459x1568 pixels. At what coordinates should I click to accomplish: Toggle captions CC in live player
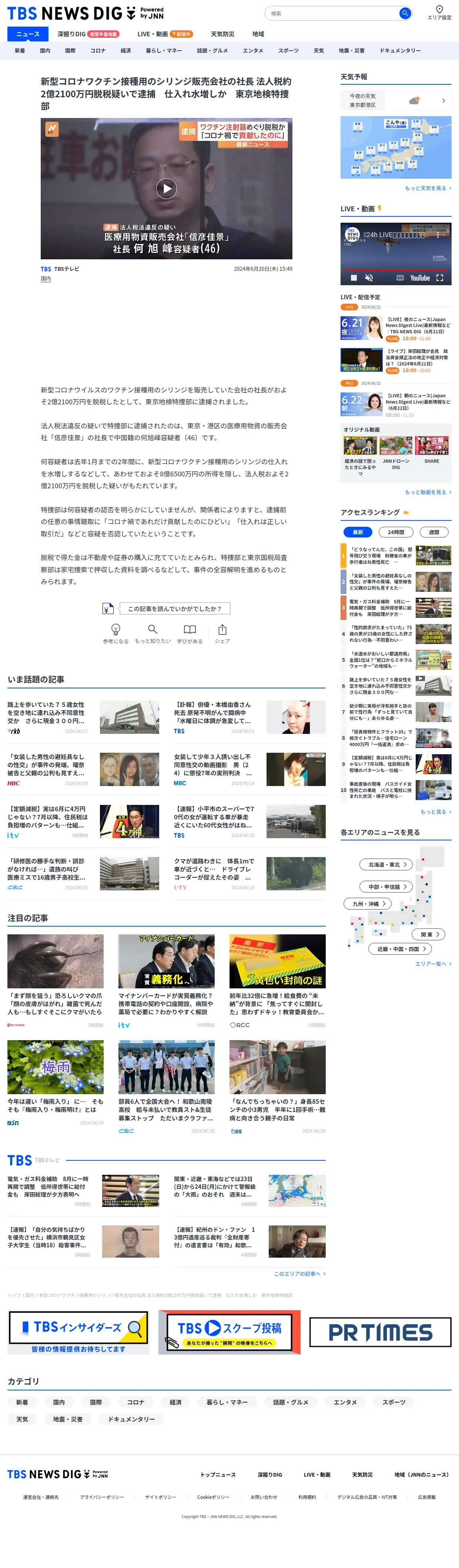pos(400,277)
